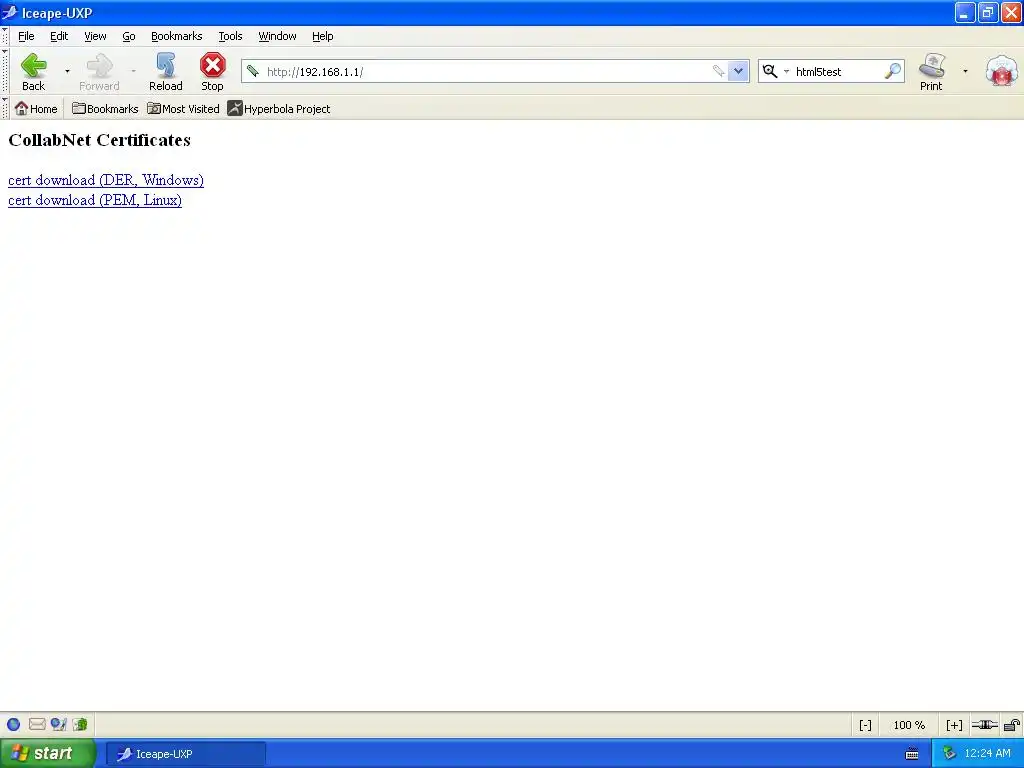Download the PEM Linux certificate link
Screen dimensions: 1024x768
tap(95, 200)
